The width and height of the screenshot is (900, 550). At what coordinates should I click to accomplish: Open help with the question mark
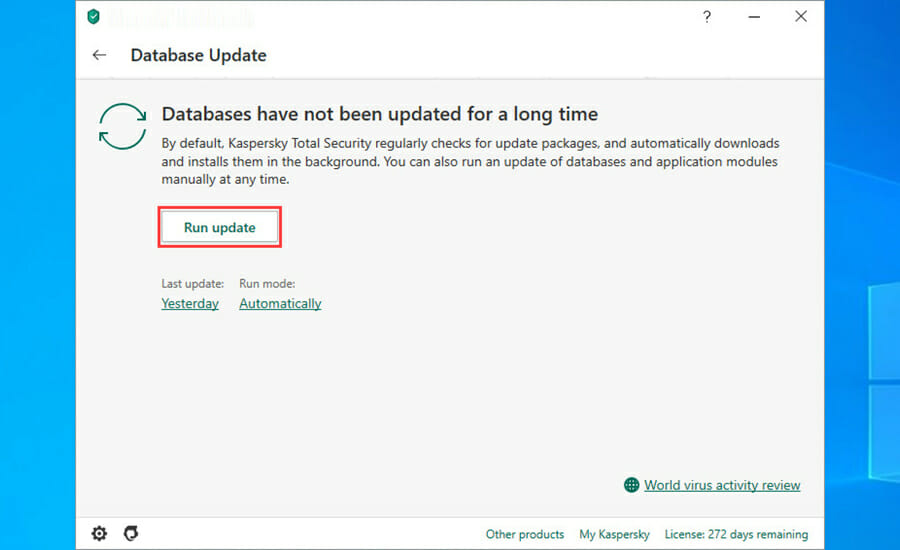point(707,17)
